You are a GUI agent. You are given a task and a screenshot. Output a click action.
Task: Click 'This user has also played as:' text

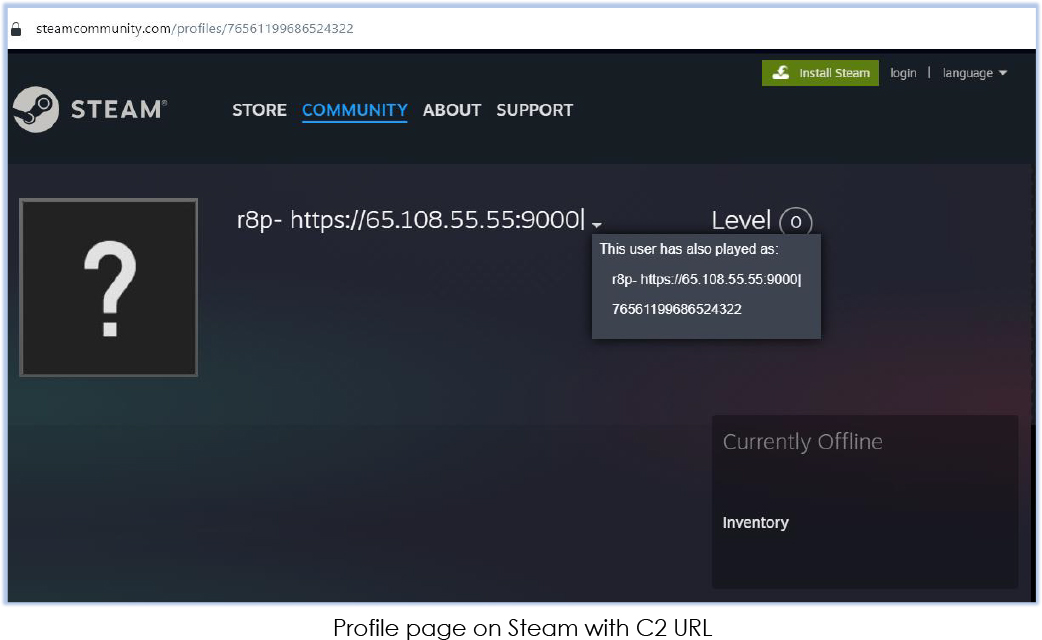tap(689, 249)
